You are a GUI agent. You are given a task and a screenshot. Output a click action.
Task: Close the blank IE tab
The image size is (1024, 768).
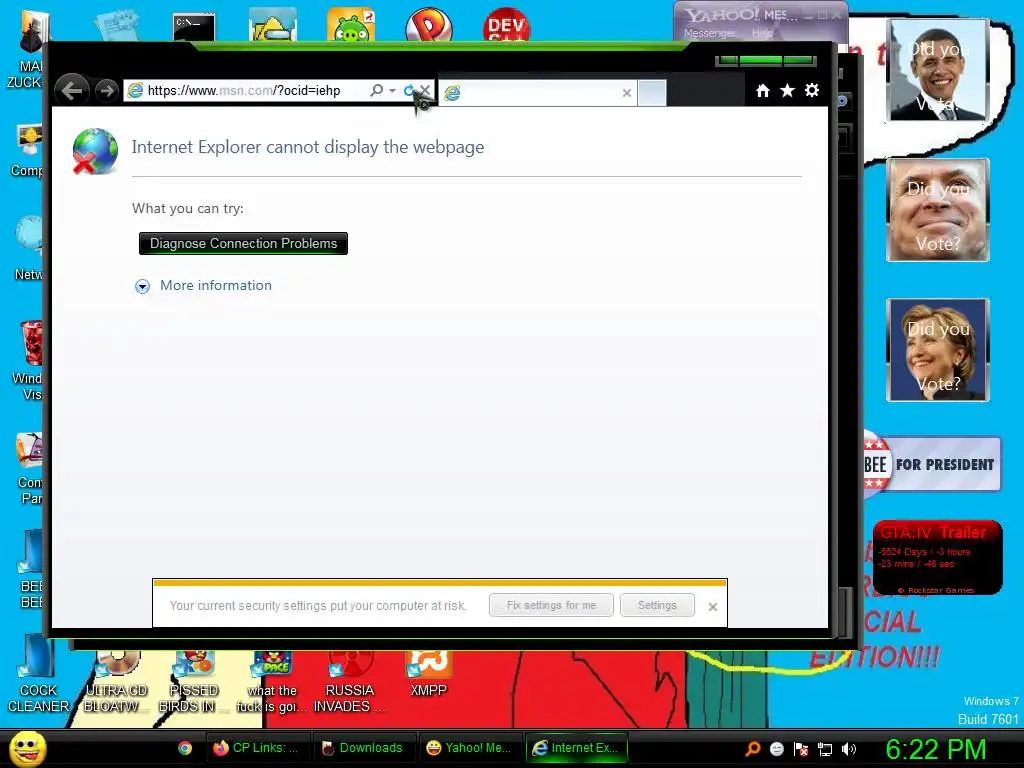[x=627, y=93]
